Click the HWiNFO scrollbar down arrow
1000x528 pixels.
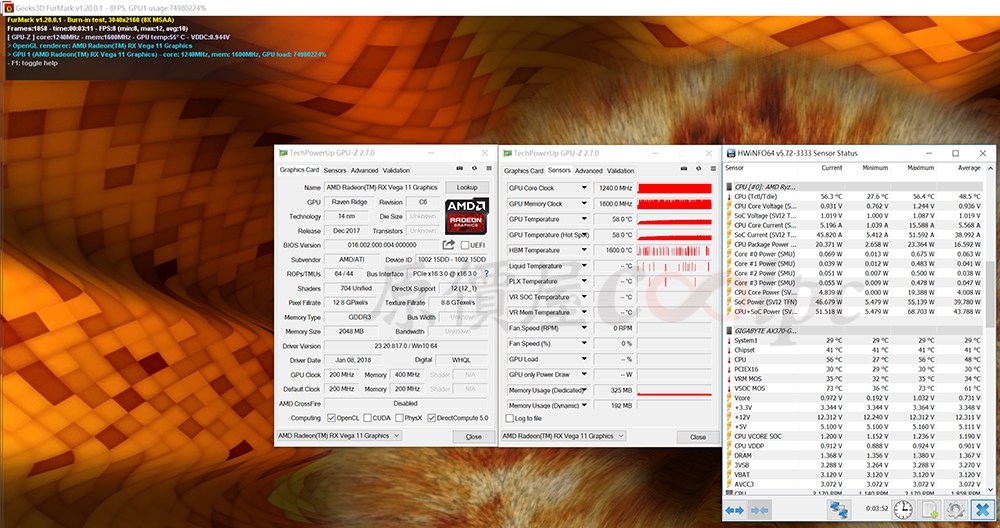(x=990, y=490)
